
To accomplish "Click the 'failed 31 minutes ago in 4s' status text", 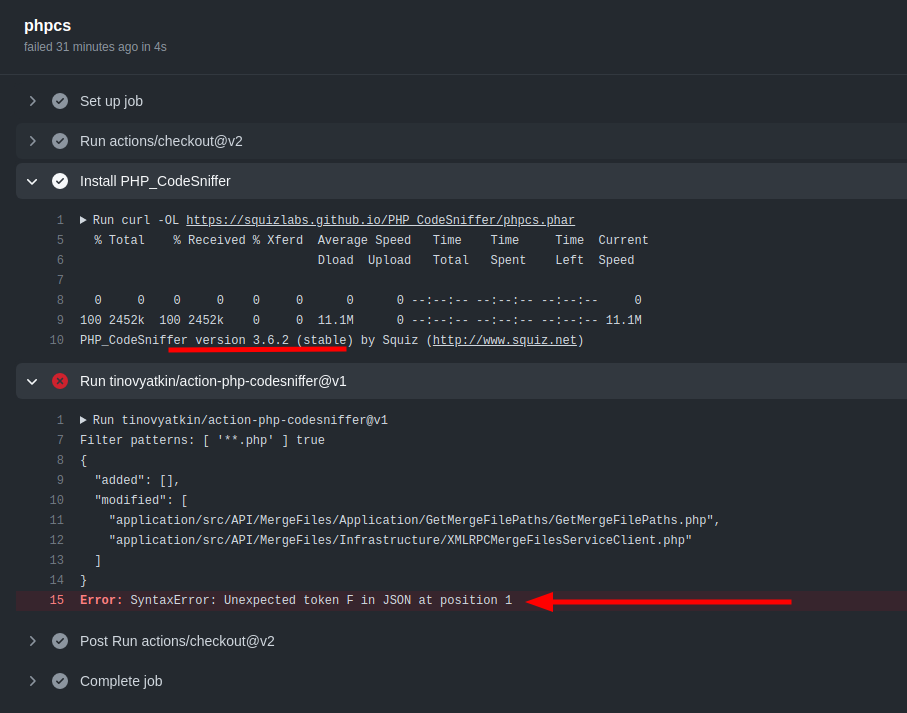I will pyautogui.click(x=95, y=47).
